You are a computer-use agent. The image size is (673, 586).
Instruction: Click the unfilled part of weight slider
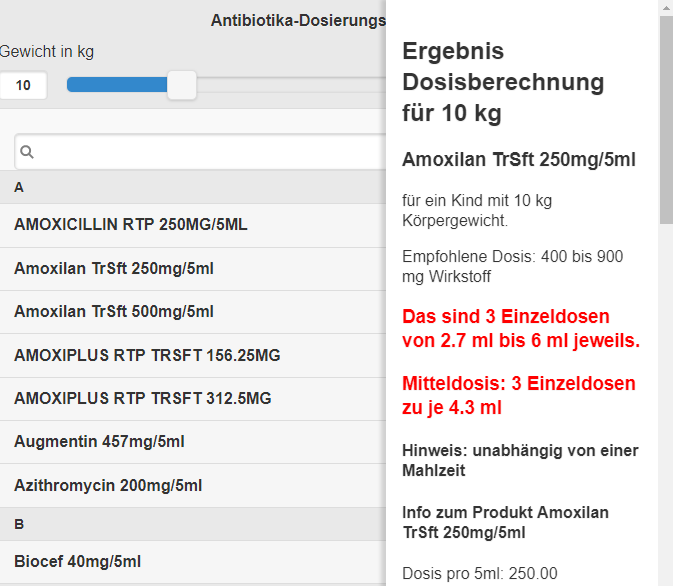[x=291, y=85]
